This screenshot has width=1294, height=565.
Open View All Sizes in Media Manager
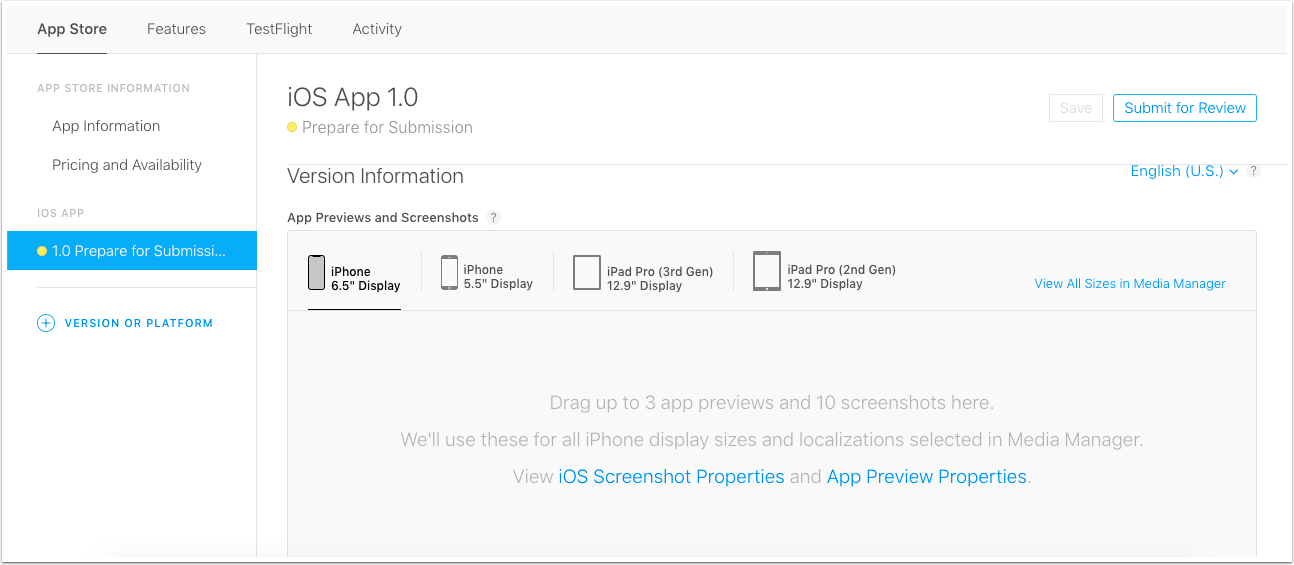(x=1130, y=284)
